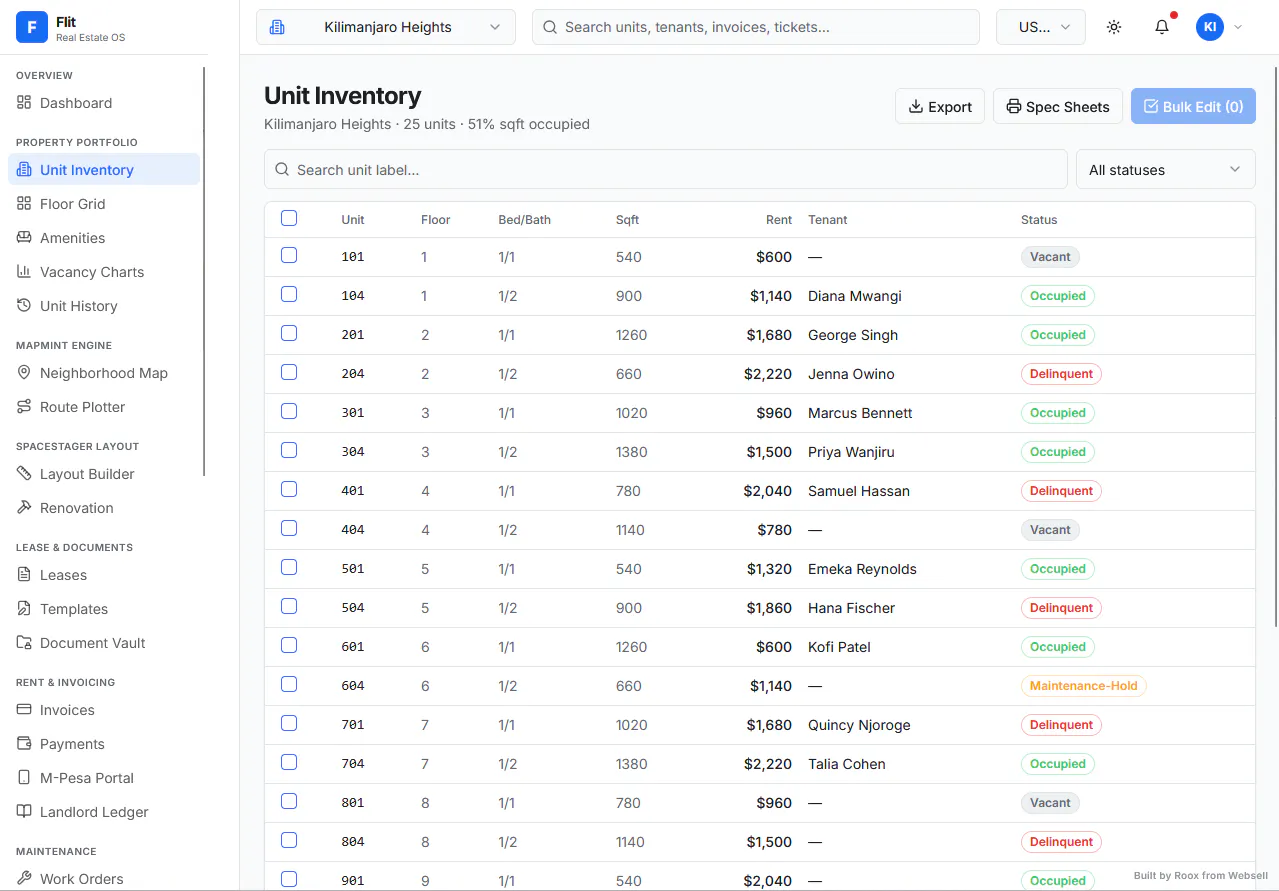Tick the checkbox for unit 604
1279x891 pixels.
coord(289,684)
